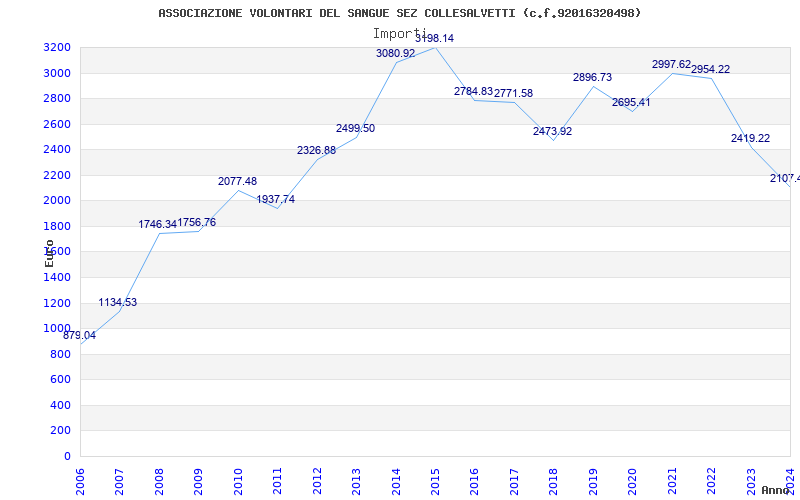Click the Euro y-axis title

point(49,253)
